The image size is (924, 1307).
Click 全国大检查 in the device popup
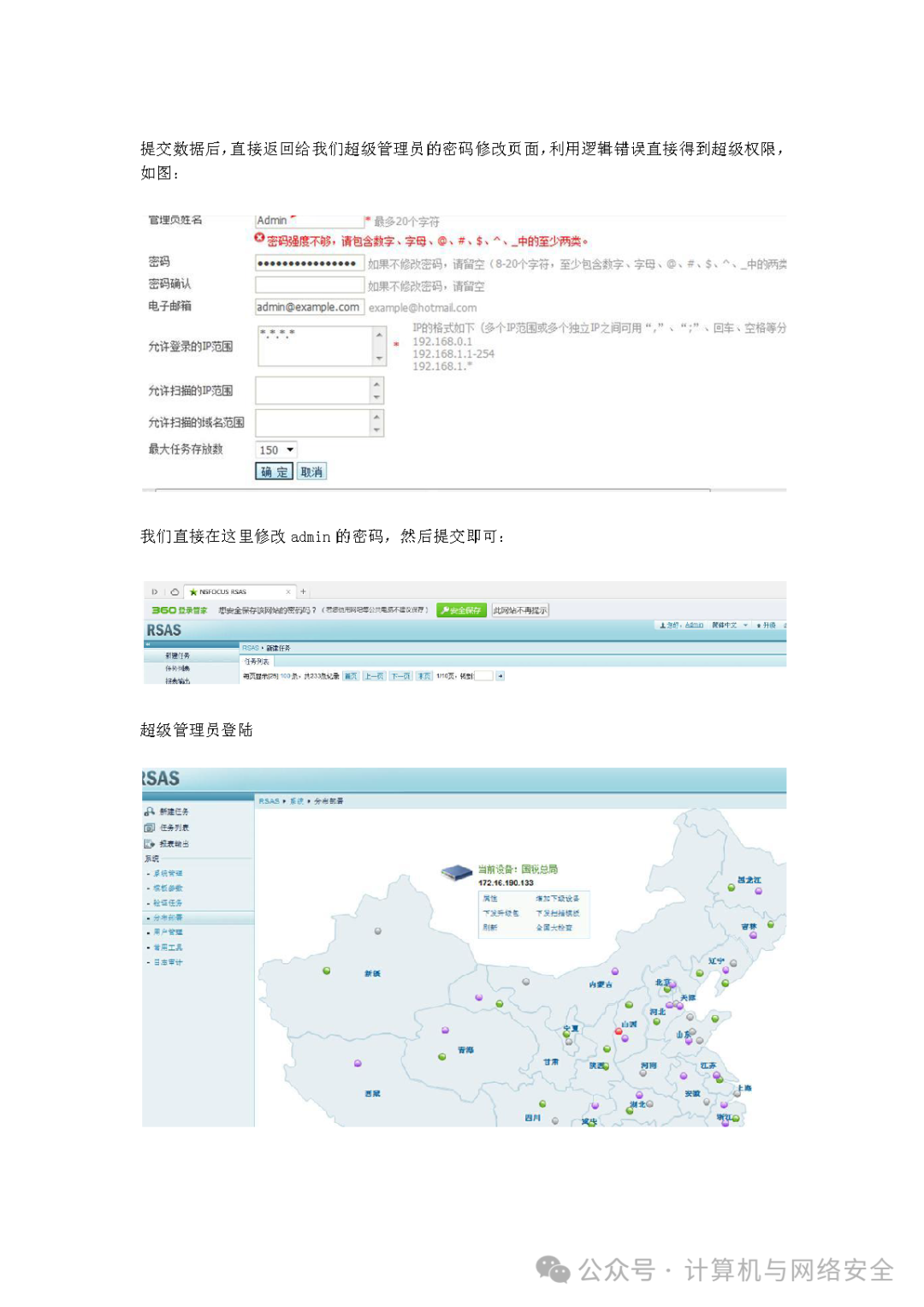pyautogui.click(x=554, y=928)
